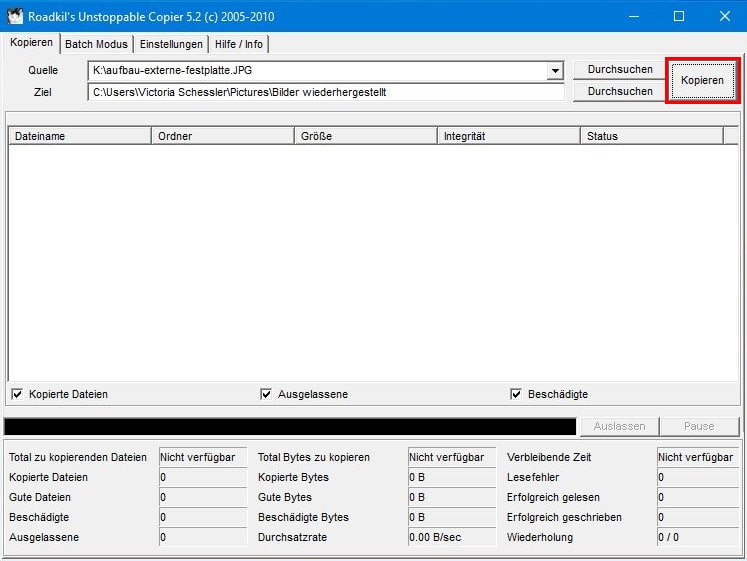The image size is (747, 561).
Task: Sort list by Größe column header
Action: pos(365,136)
